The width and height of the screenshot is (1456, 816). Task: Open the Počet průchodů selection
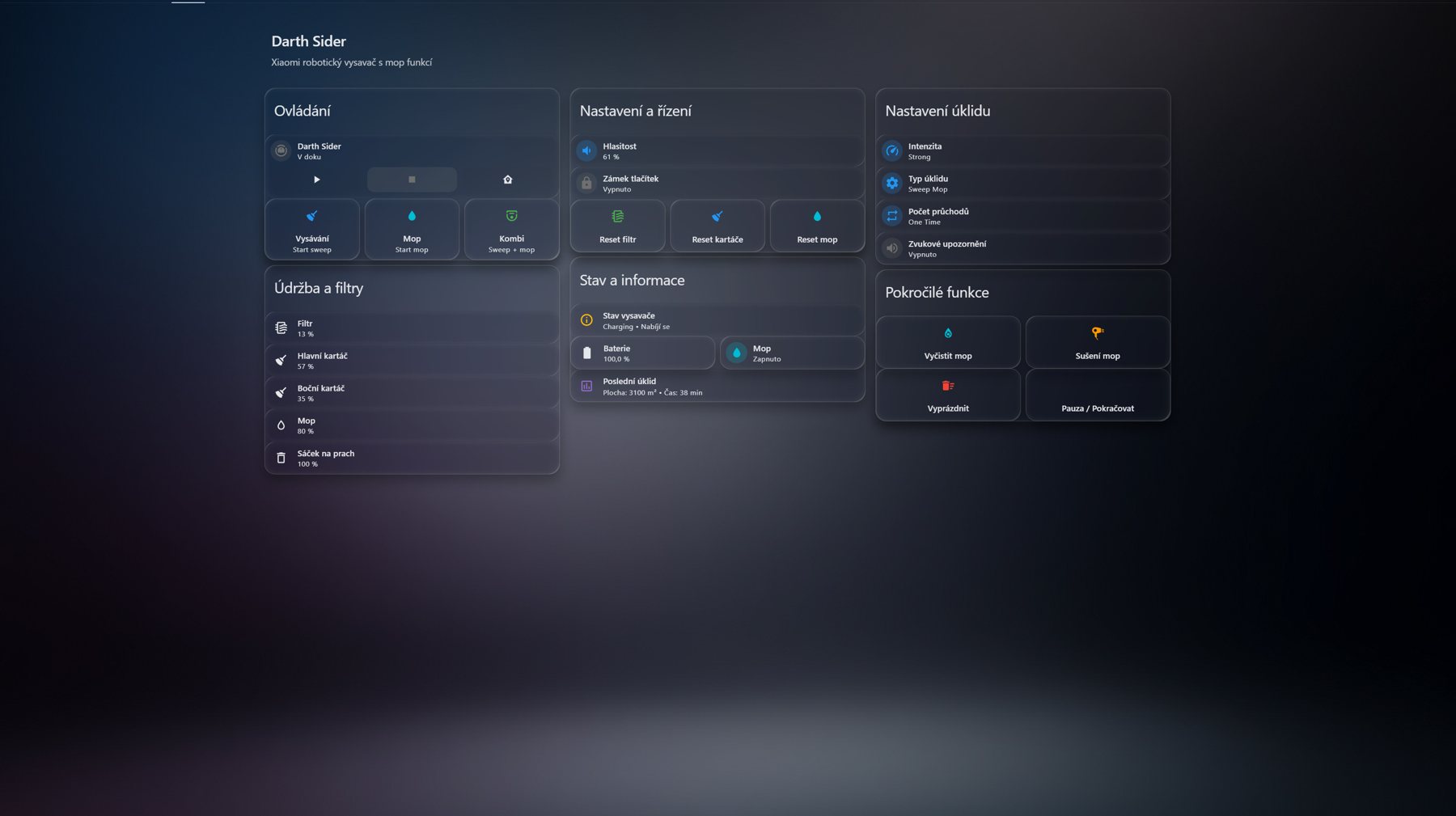(1022, 216)
